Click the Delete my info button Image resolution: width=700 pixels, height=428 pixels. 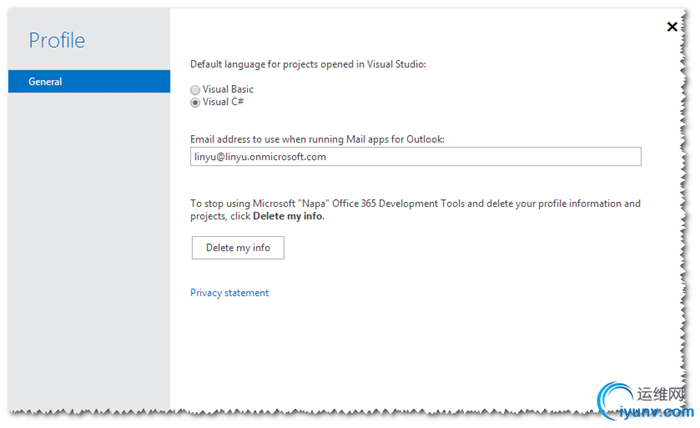click(x=238, y=248)
